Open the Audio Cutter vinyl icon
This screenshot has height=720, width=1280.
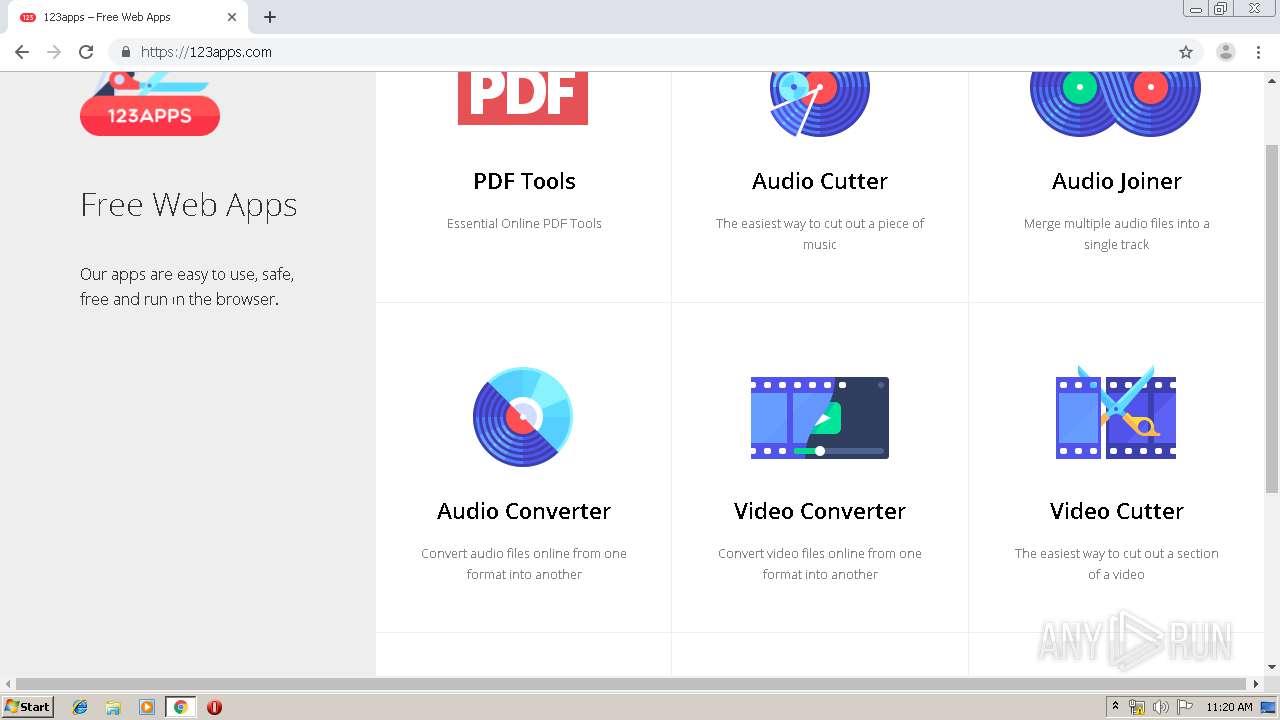click(820, 104)
